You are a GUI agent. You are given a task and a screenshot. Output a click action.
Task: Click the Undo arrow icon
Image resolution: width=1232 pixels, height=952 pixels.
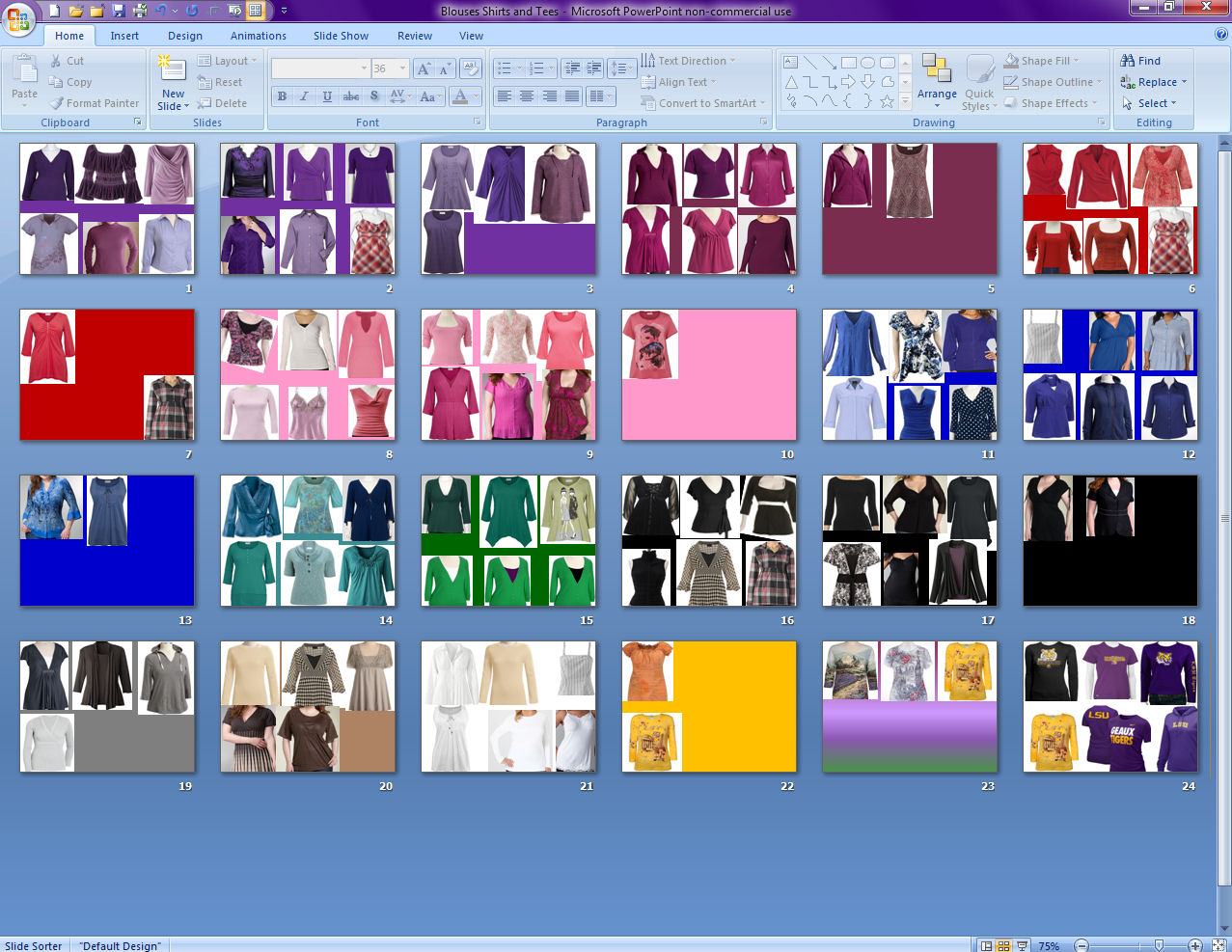160,11
